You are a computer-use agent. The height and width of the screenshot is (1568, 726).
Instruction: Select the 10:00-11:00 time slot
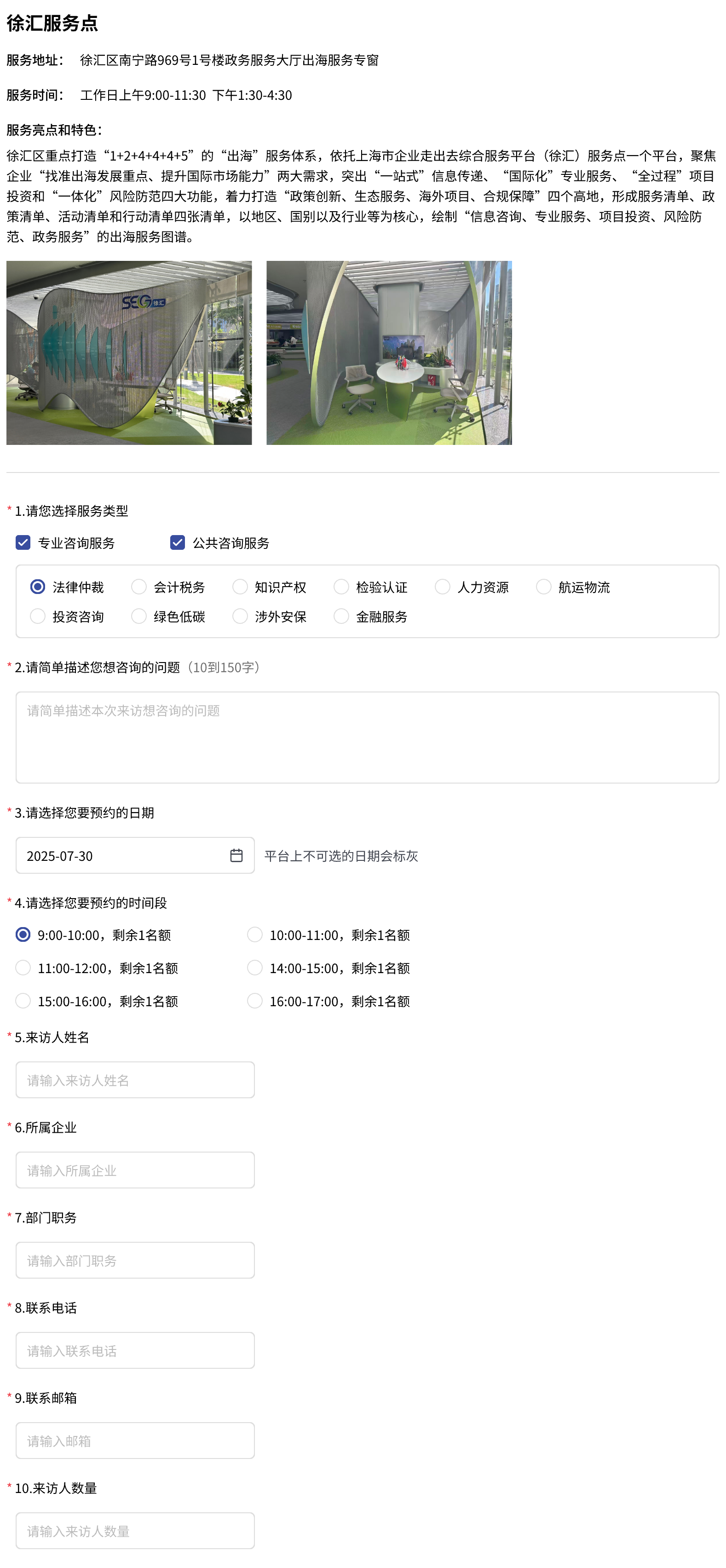point(255,934)
